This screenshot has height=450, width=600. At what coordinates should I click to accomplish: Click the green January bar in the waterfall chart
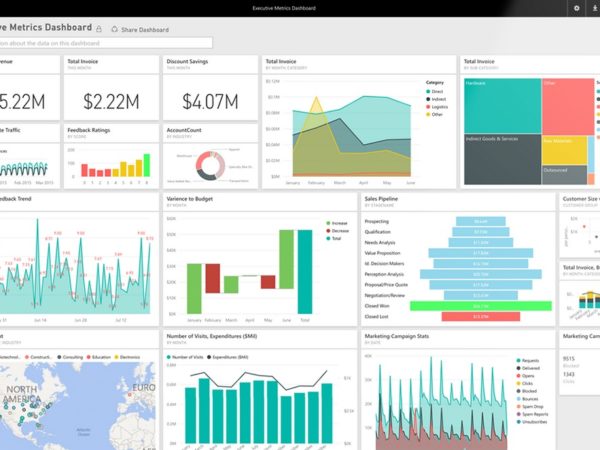coord(194,289)
